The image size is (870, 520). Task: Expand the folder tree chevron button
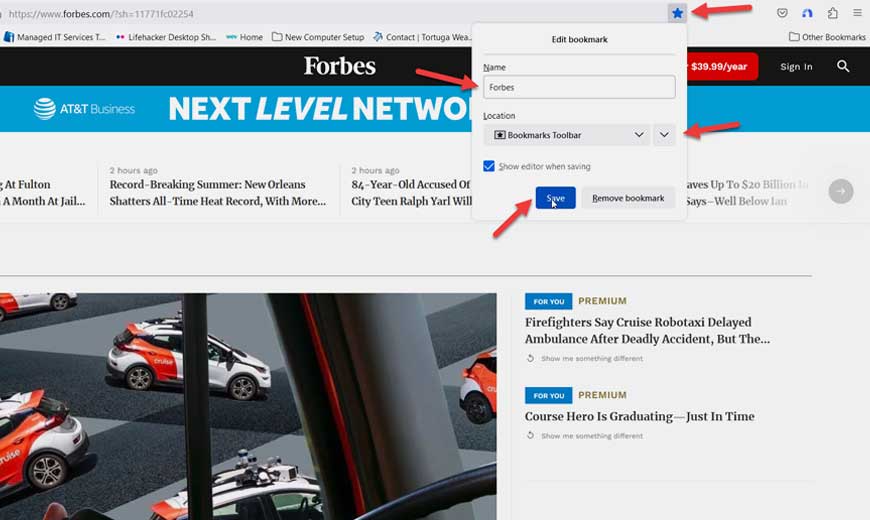[x=664, y=135]
